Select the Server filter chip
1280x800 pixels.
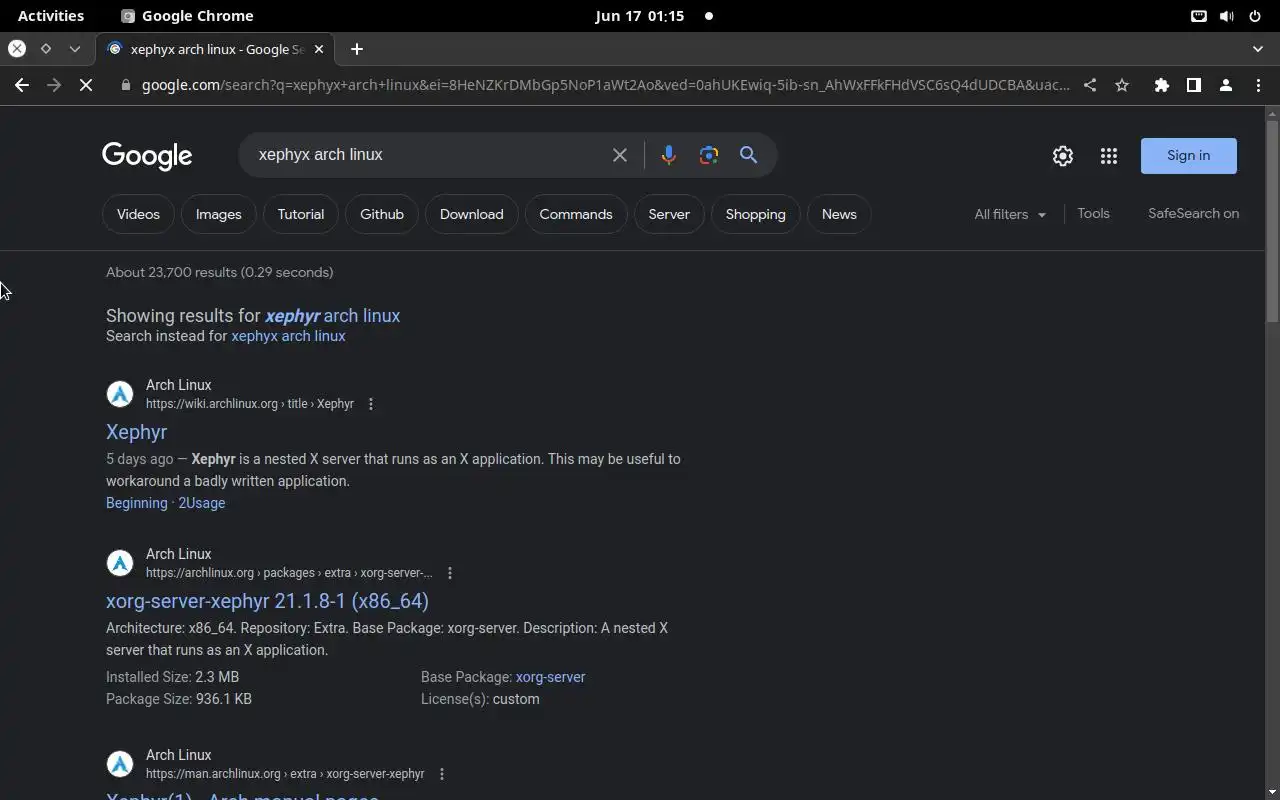click(669, 214)
